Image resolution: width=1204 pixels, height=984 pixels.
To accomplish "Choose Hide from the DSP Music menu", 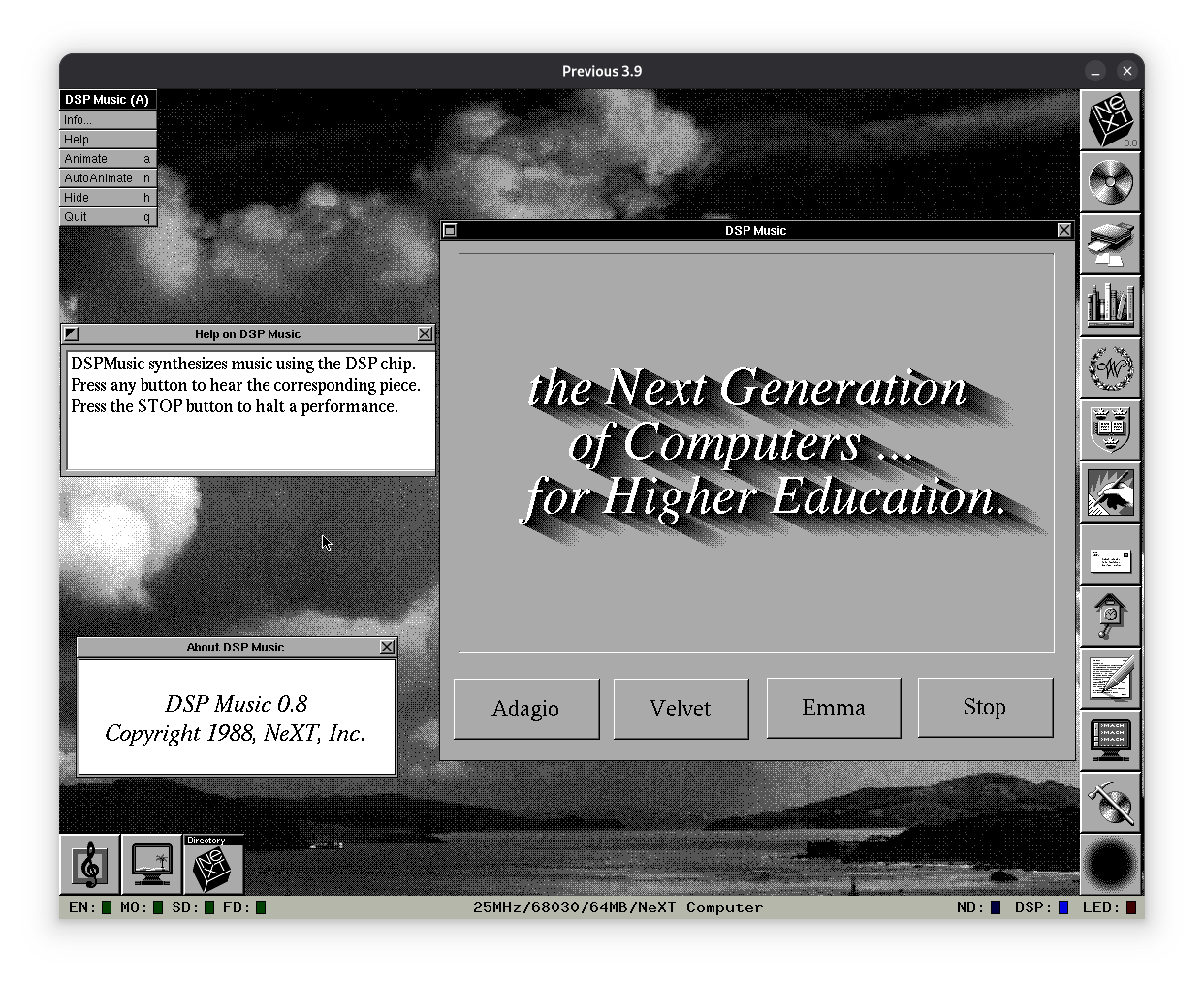I will pos(109,198).
